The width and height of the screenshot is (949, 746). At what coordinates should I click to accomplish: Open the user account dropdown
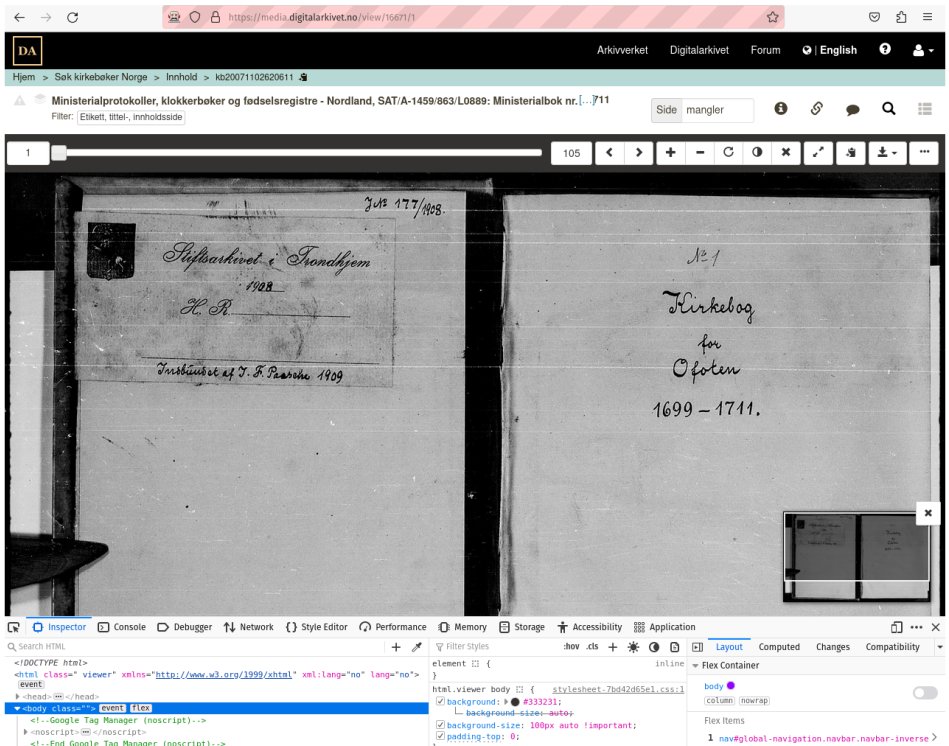point(923,51)
